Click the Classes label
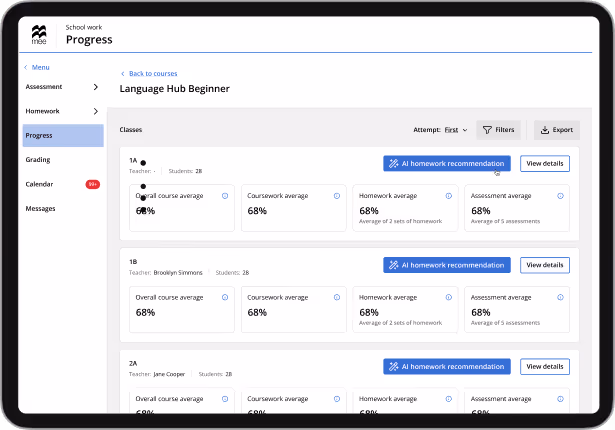615x430 pixels. (x=131, y=130)
